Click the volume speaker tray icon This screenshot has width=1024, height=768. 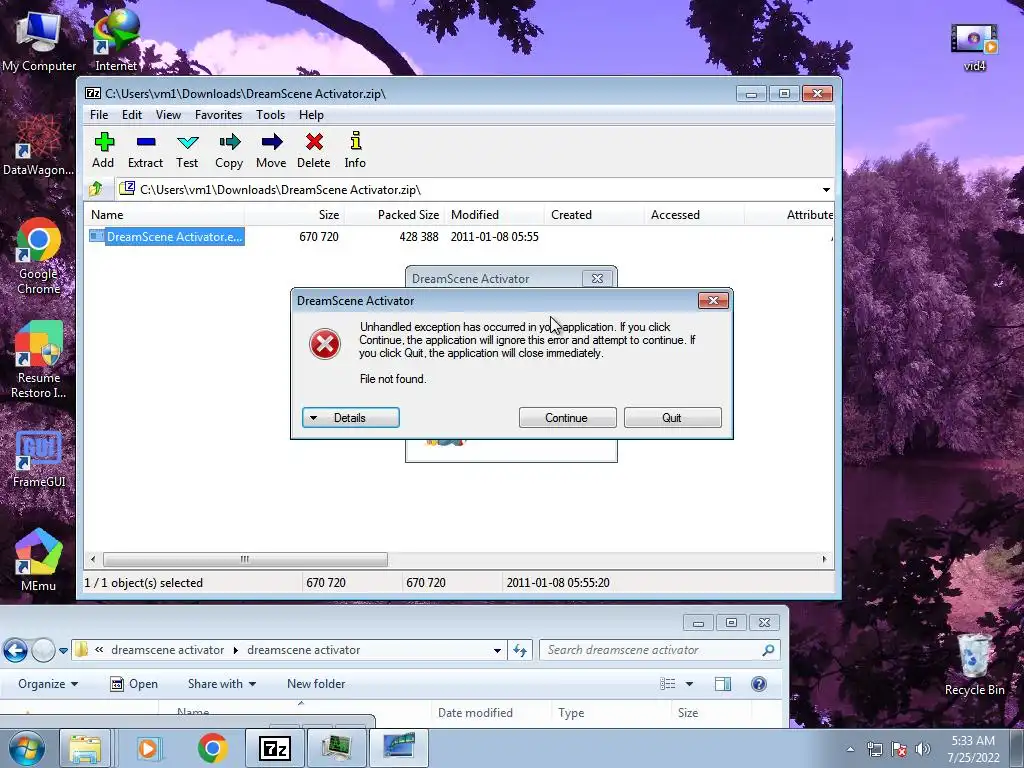coord(923,749)
